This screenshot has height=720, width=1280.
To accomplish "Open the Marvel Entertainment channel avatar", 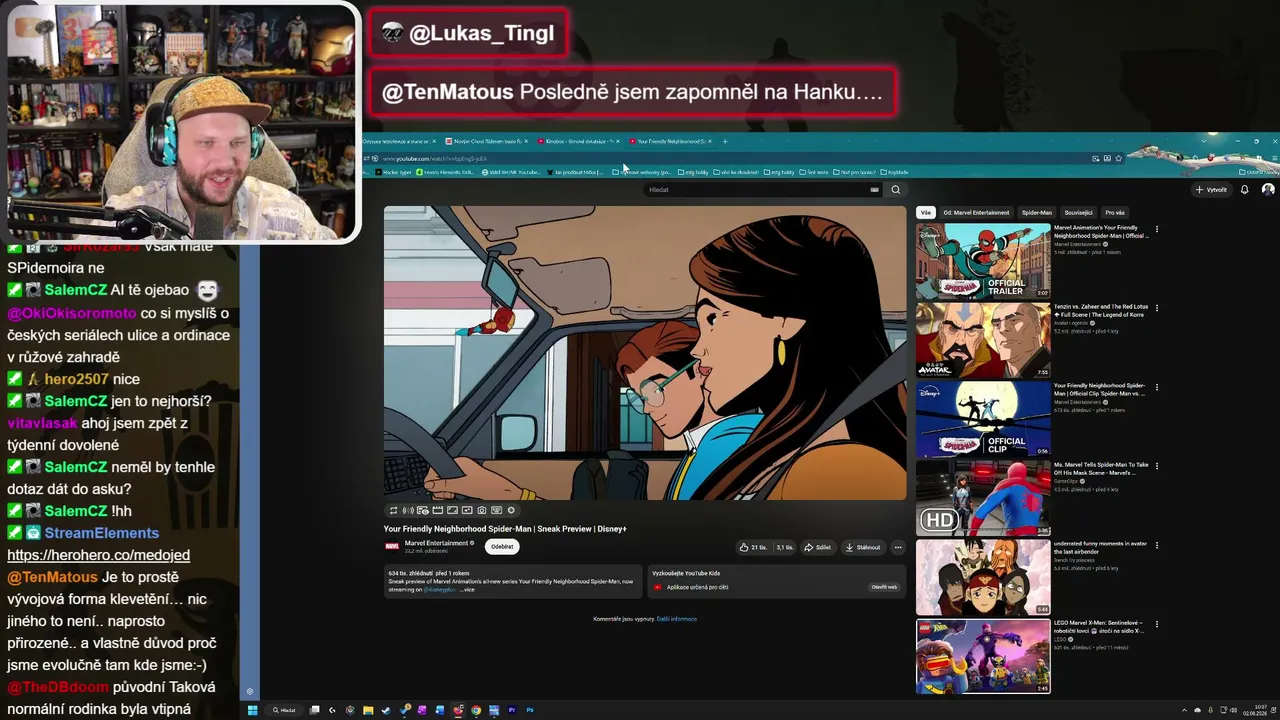I will tap(392, 546).
